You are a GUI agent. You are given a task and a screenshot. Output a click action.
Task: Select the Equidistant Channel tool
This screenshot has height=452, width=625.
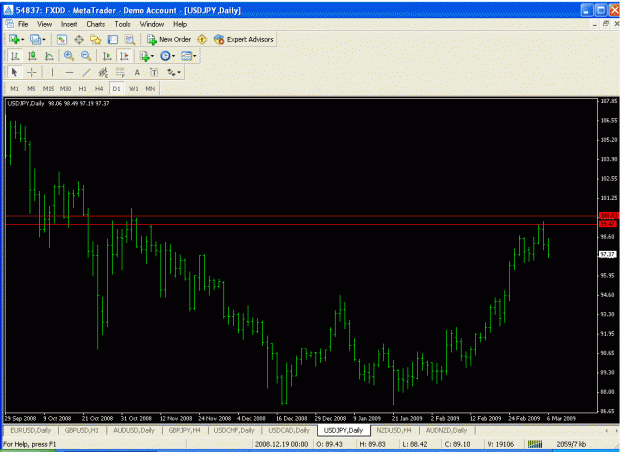click(x=103, y=72)
